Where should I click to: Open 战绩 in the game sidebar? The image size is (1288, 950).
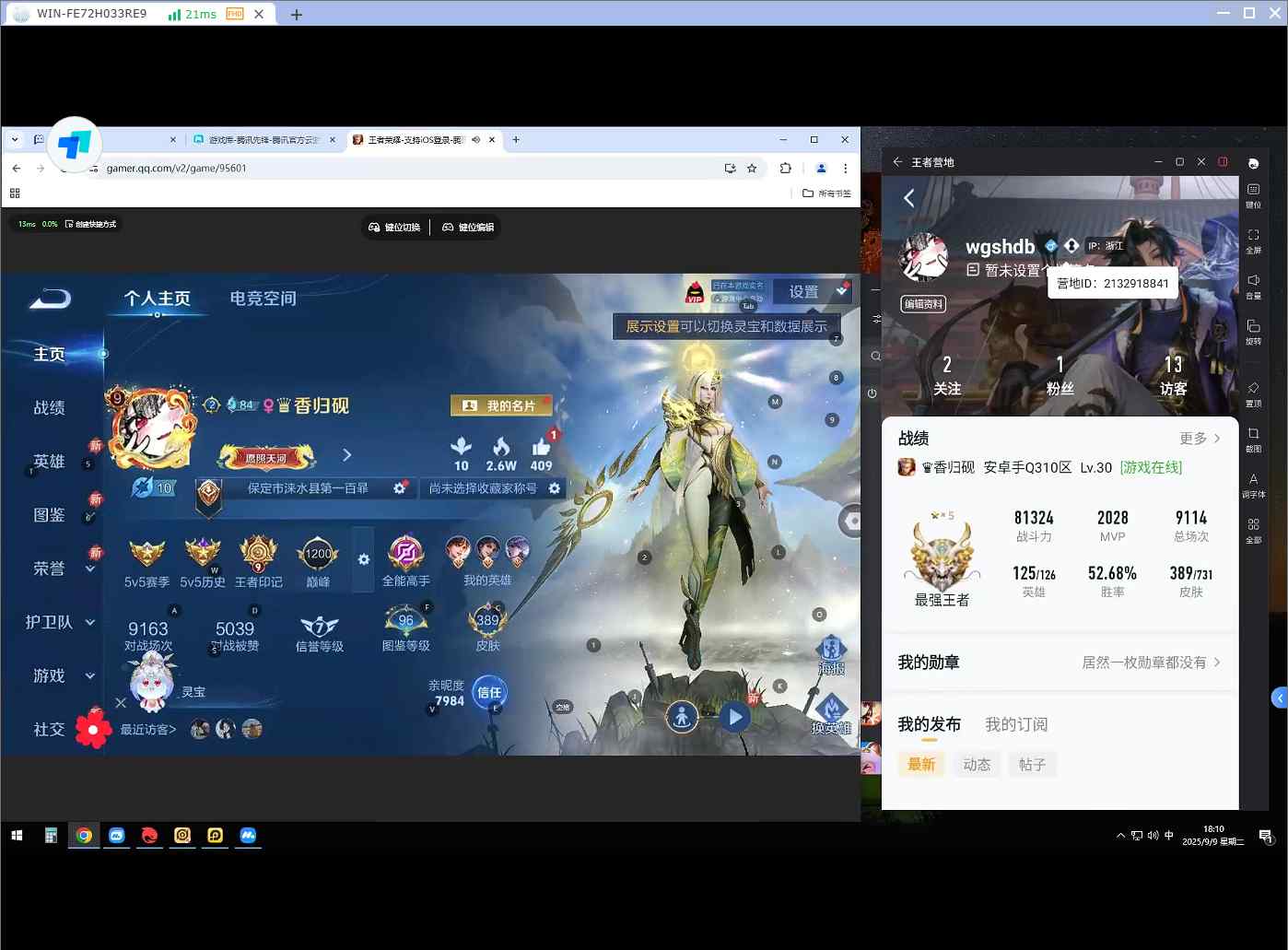point(50,407)
